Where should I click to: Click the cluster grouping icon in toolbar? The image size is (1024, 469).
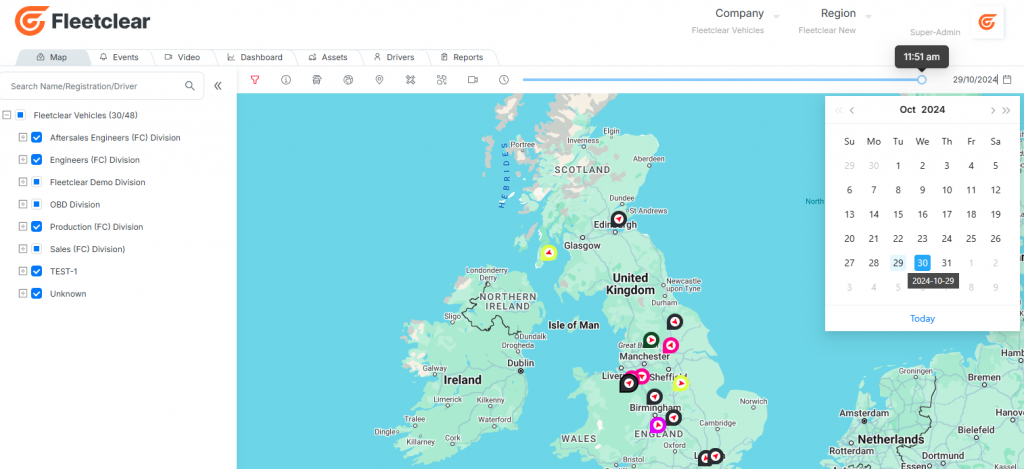441,80
